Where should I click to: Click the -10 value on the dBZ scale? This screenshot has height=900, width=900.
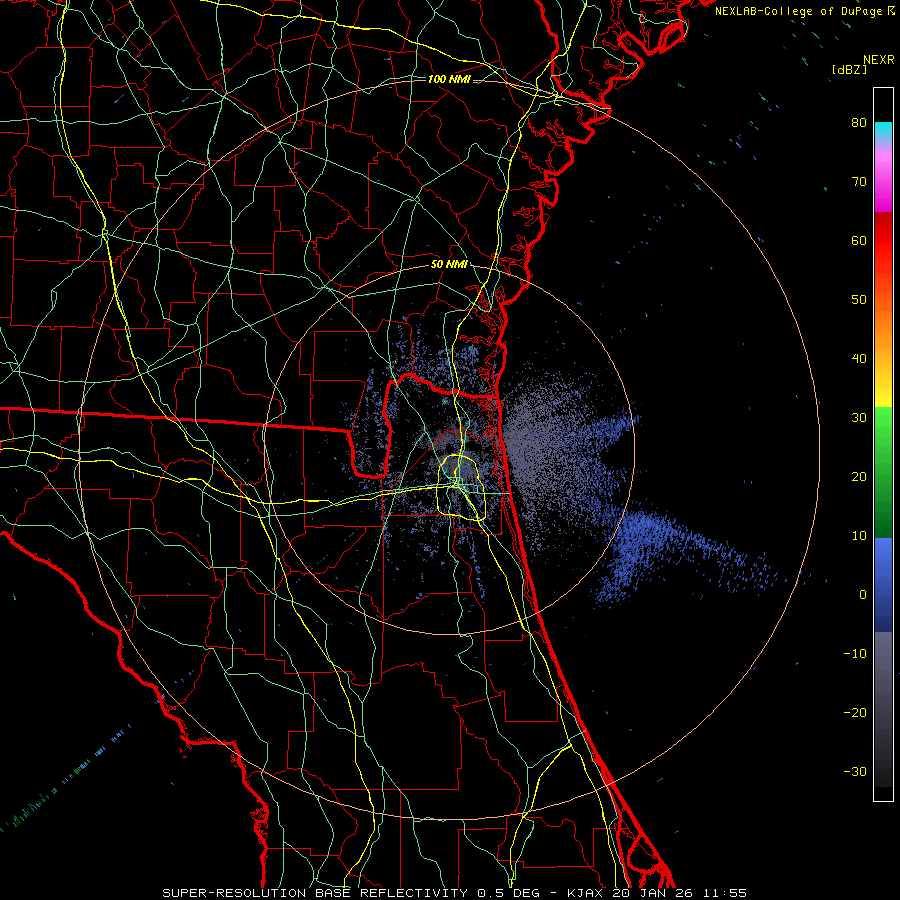(855, 654)
